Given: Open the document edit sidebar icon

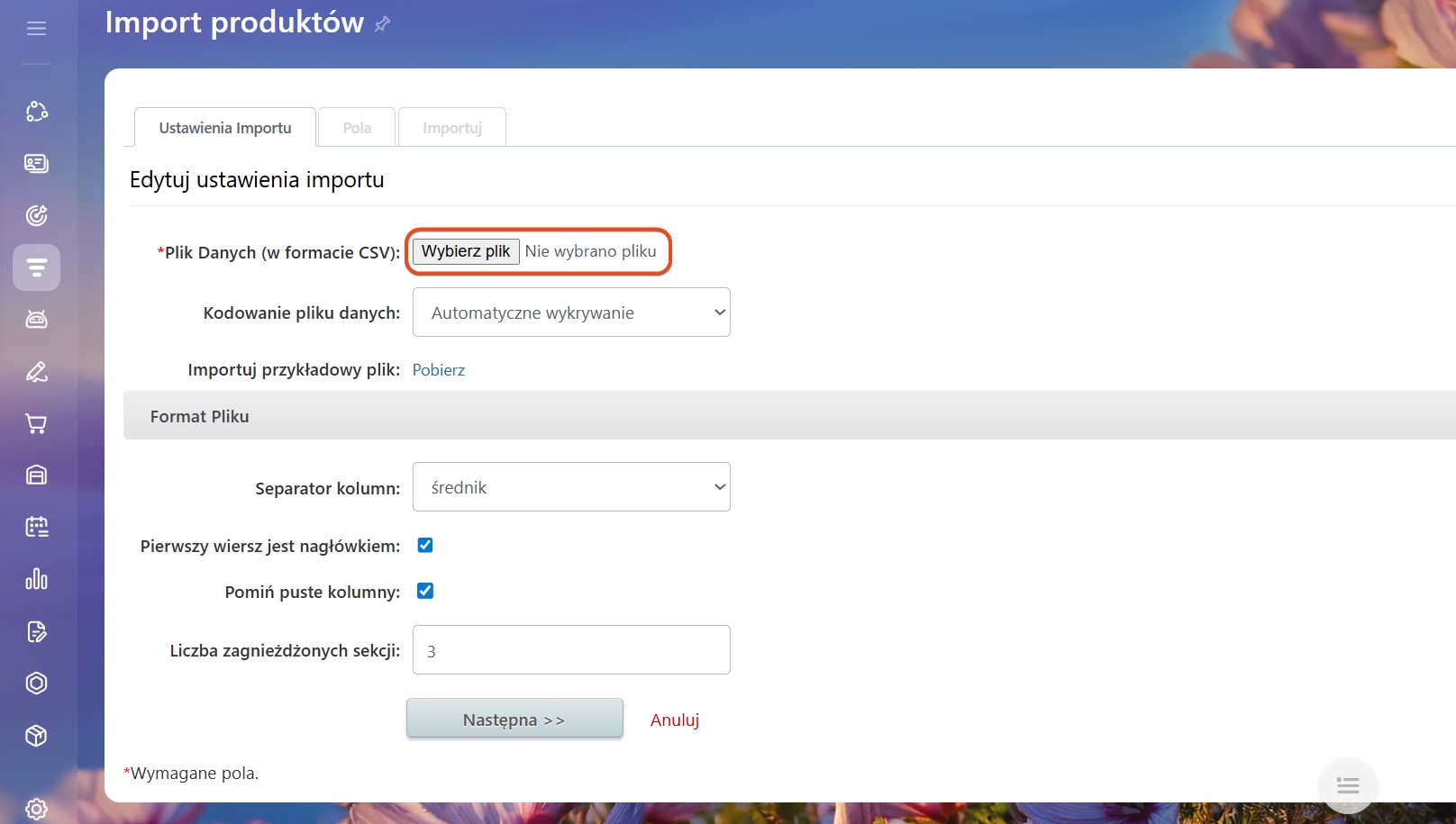Looking at the screenshot, I should coord(36,631).
